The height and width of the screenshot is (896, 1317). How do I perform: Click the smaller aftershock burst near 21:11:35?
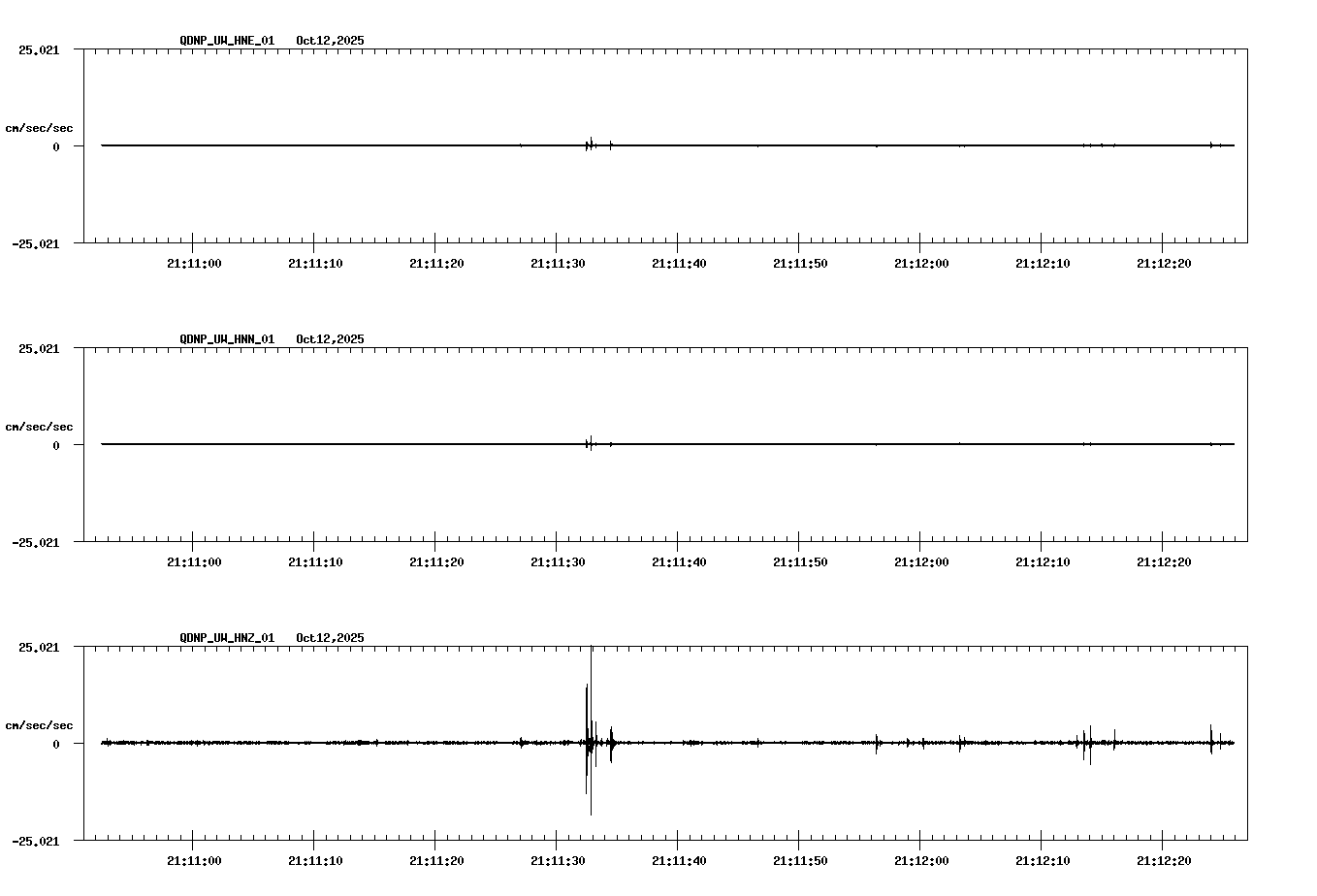click(x=612, y=742)
